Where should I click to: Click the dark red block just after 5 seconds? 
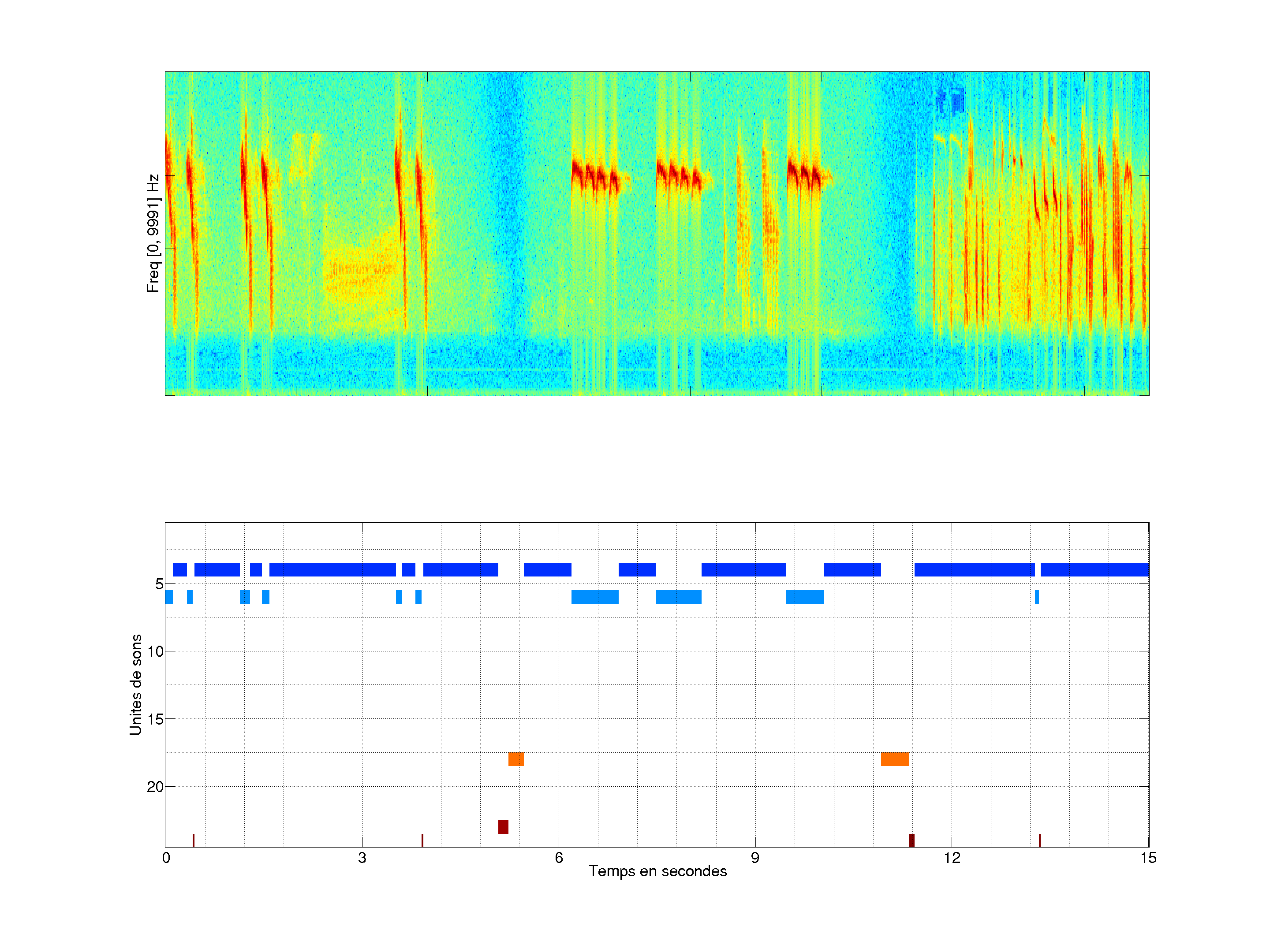[503, 827]
